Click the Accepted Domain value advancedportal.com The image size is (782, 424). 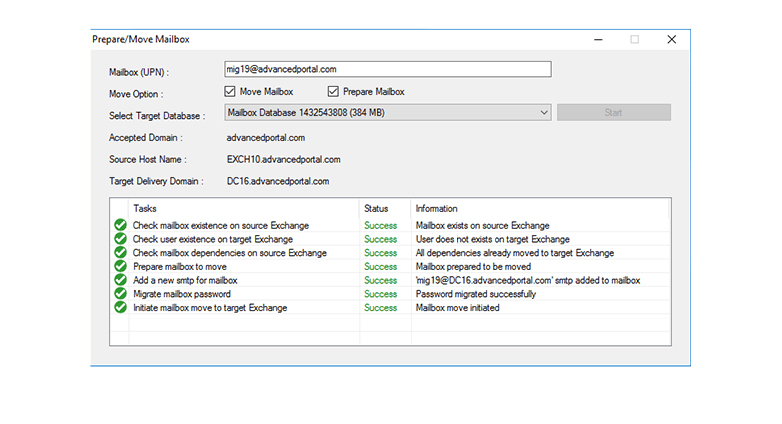[266, 138]
